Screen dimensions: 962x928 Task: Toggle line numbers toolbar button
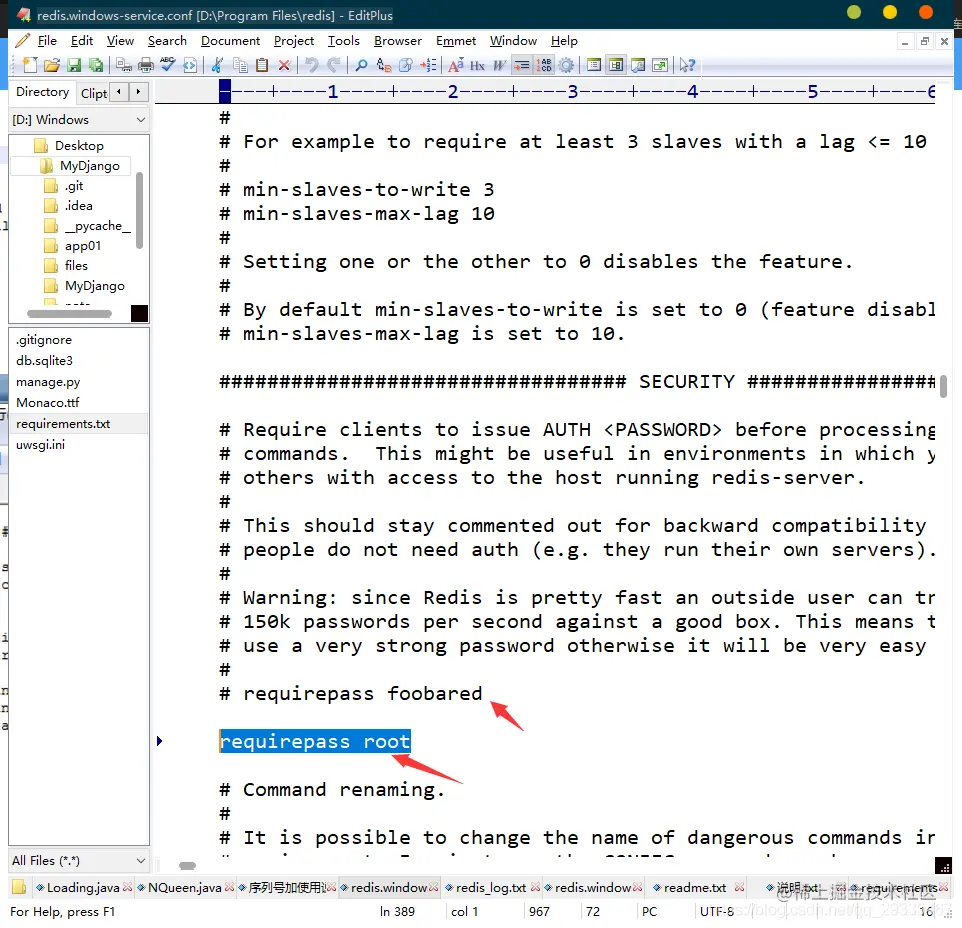pos(544,65)
